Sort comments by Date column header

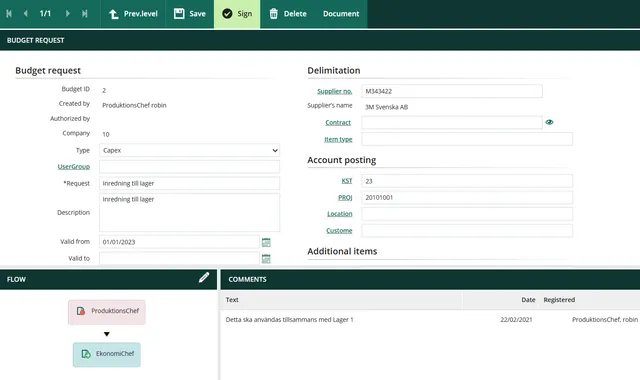click(528, 300)
